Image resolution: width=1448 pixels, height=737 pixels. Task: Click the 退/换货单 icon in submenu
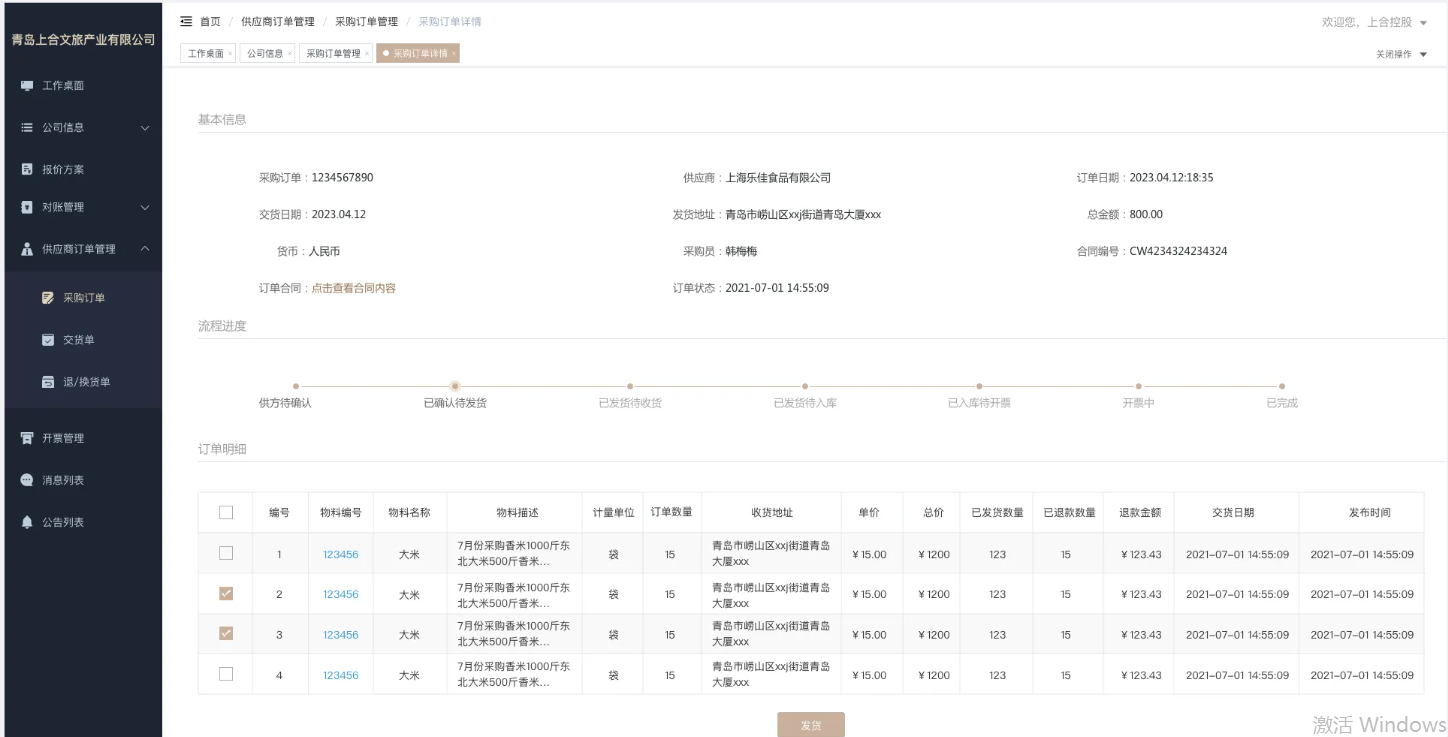[x=48, y=382]
